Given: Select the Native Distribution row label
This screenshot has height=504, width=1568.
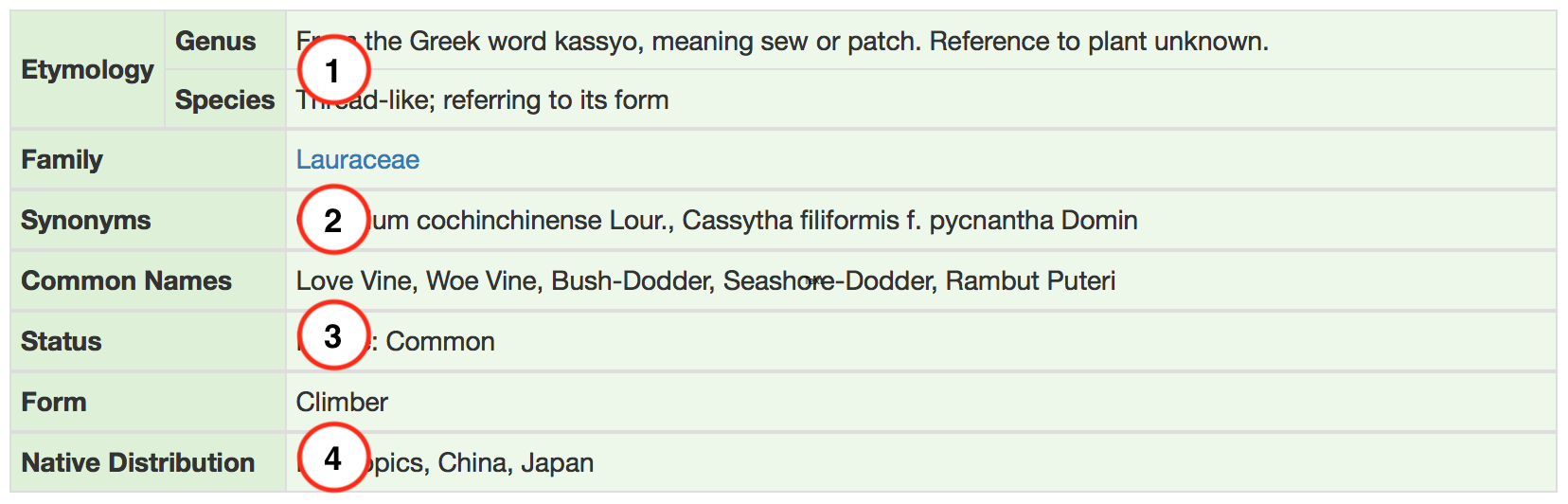Looking at the screenshot, I should [138, 462].
